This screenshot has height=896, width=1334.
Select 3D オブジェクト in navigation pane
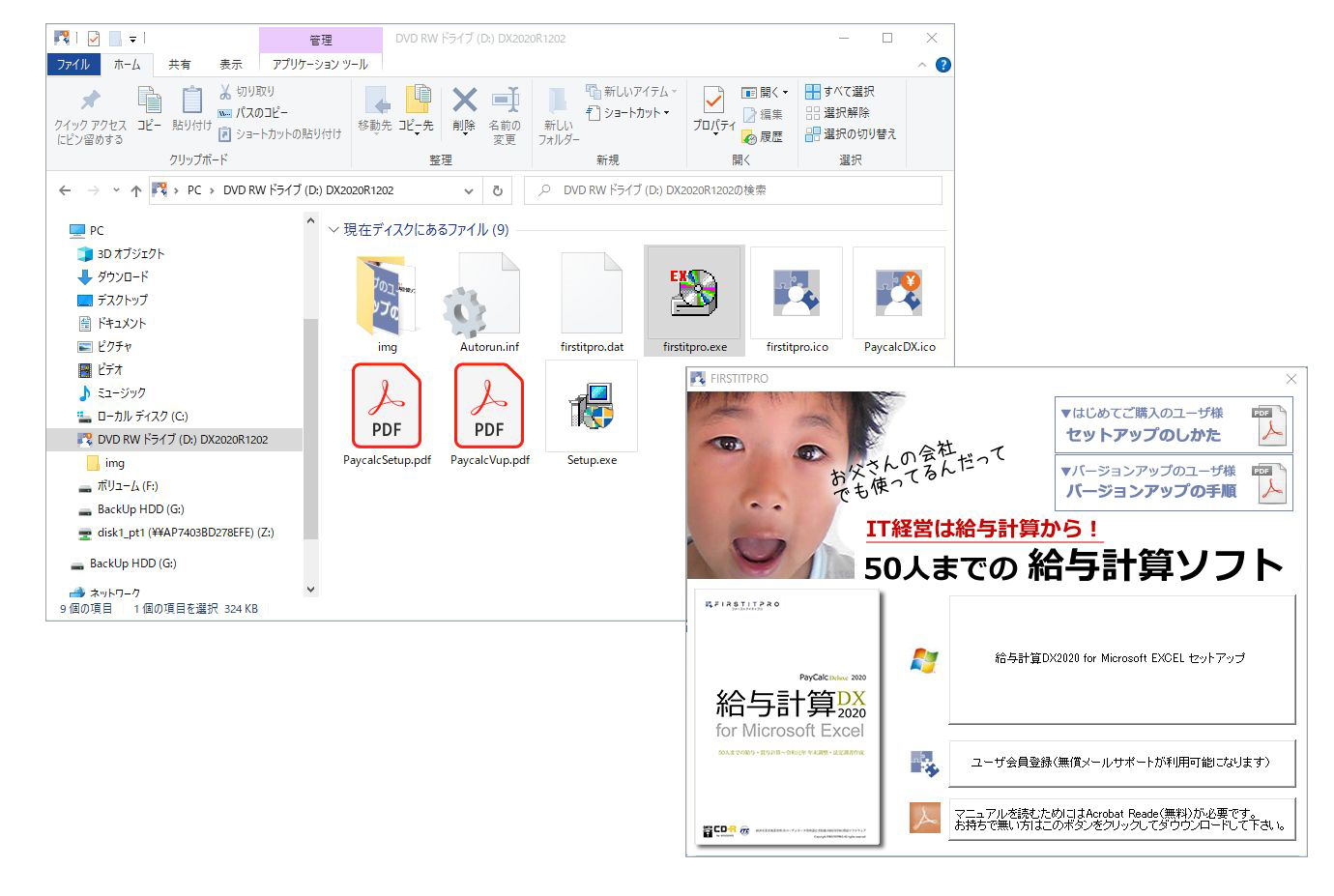pyautogui.click(x=122, y=253)
